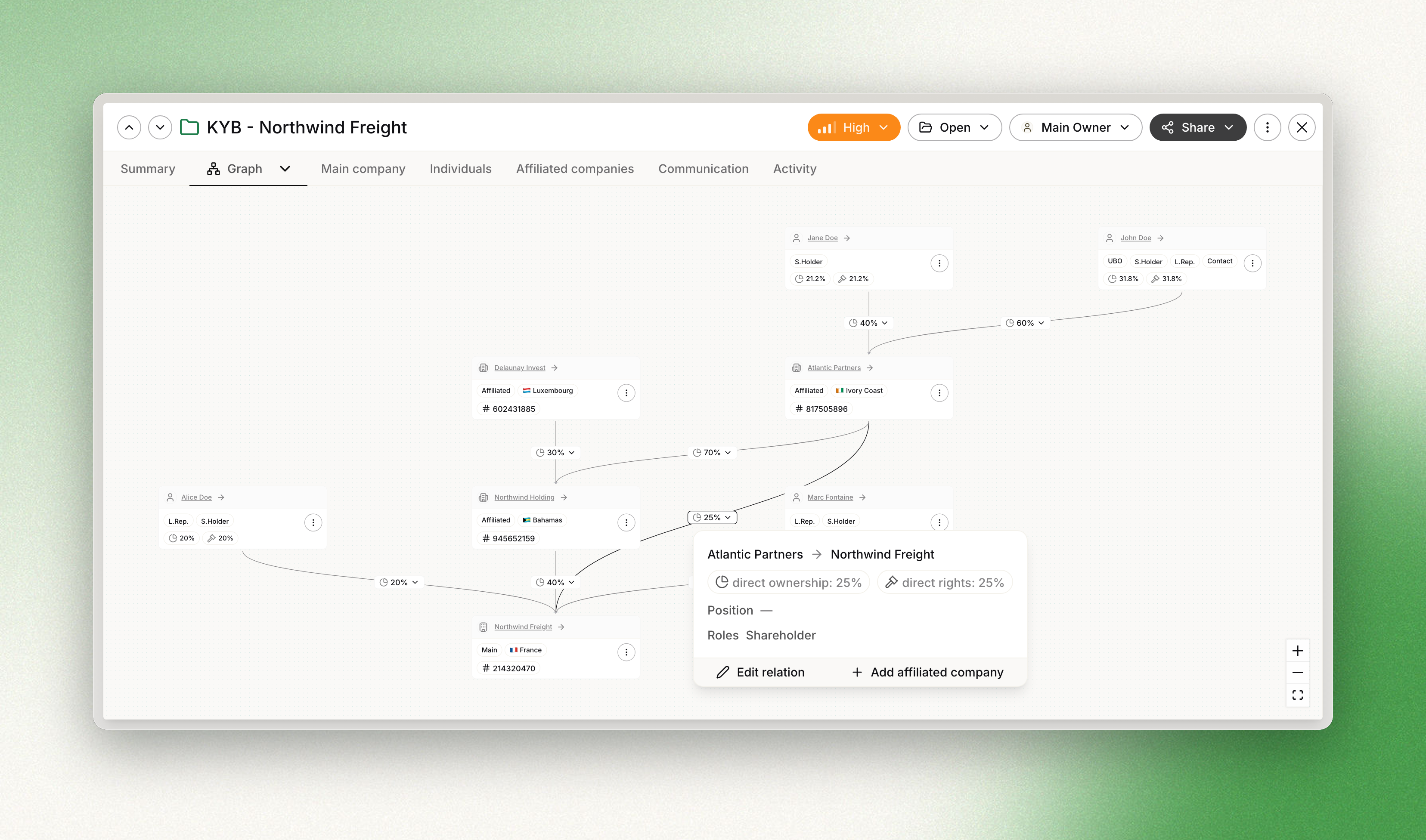
Task: Open Northwind Holding node options menu
Action: point(626,522)
